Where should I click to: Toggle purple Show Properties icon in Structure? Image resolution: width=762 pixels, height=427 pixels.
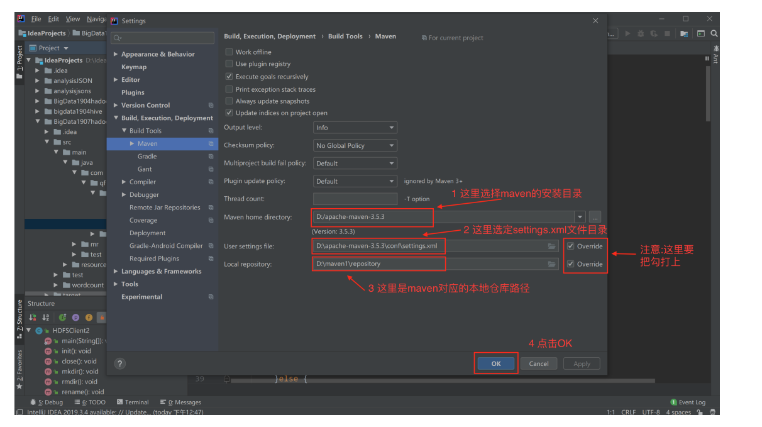click(x=75, y=317)
